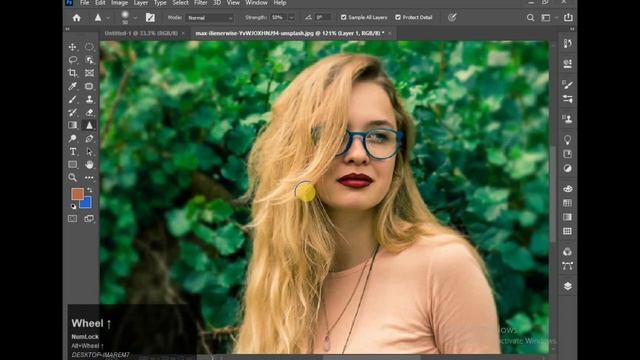The height and width of the screenshot is (360, 640).
Task: Select the Eraser tool
Action: click(89, 112)
